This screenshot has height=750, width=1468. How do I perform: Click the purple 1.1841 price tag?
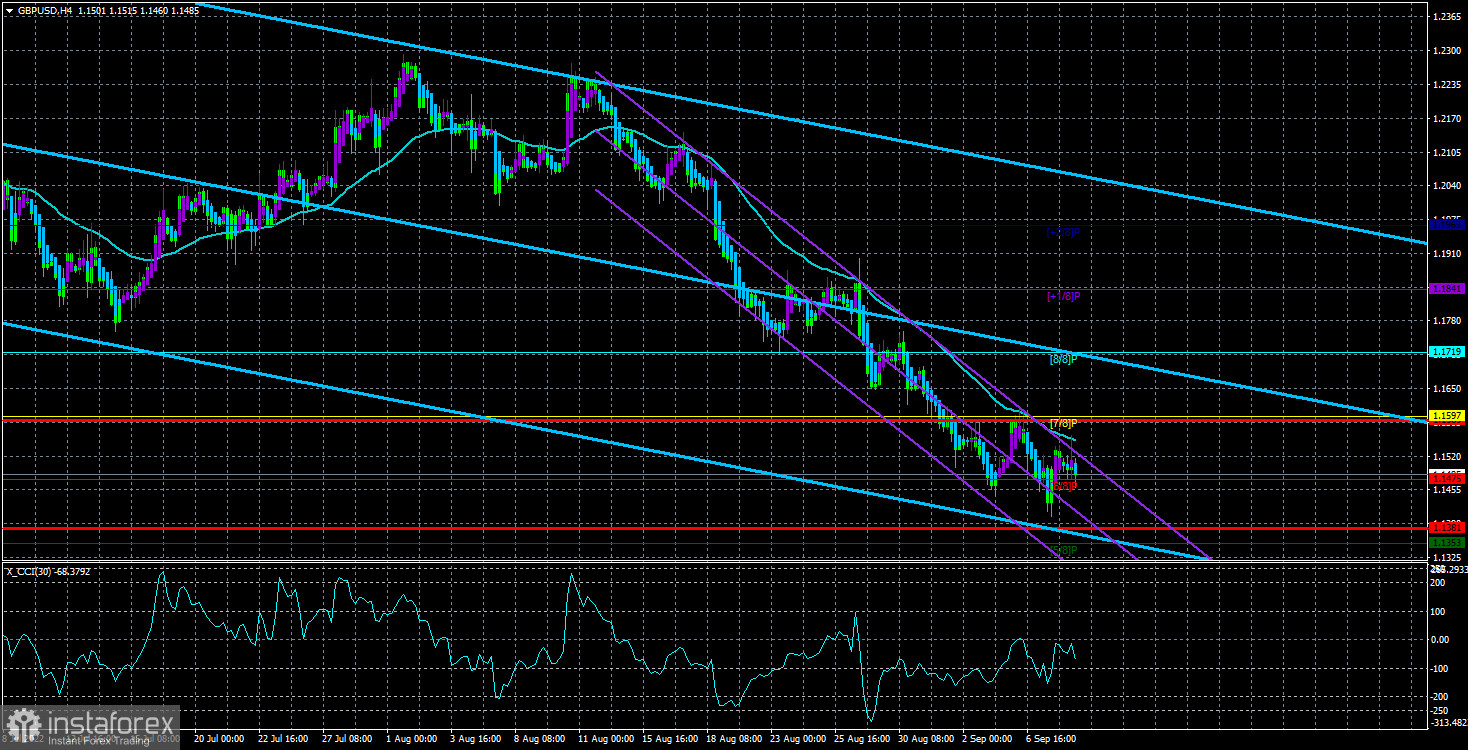point(1448,288)
